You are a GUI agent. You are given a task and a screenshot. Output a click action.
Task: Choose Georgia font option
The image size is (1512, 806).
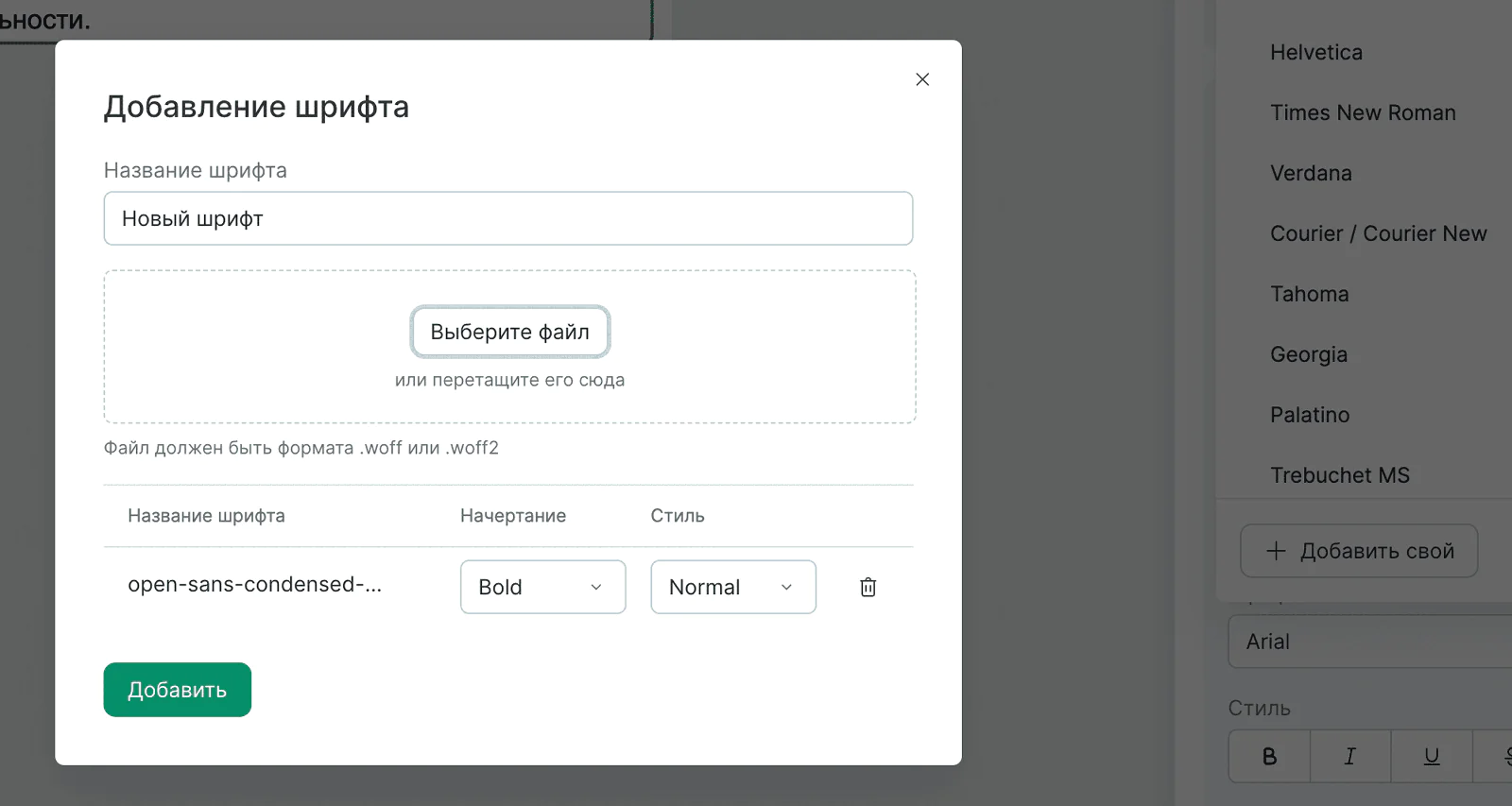[x=1309, y=355]
